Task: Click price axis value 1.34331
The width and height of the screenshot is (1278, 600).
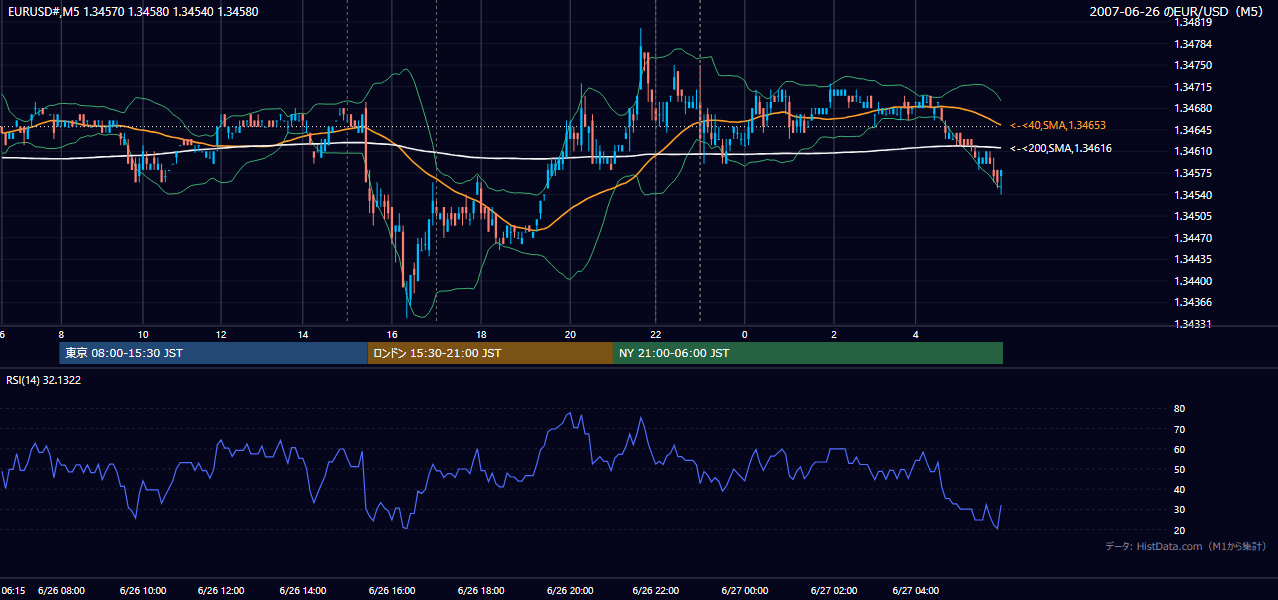Action: click(1194, 324)
